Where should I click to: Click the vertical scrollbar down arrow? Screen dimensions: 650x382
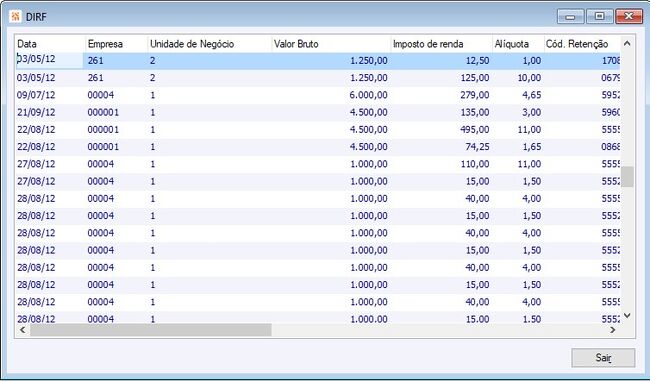pyautogui.click(x=627, y=316)
